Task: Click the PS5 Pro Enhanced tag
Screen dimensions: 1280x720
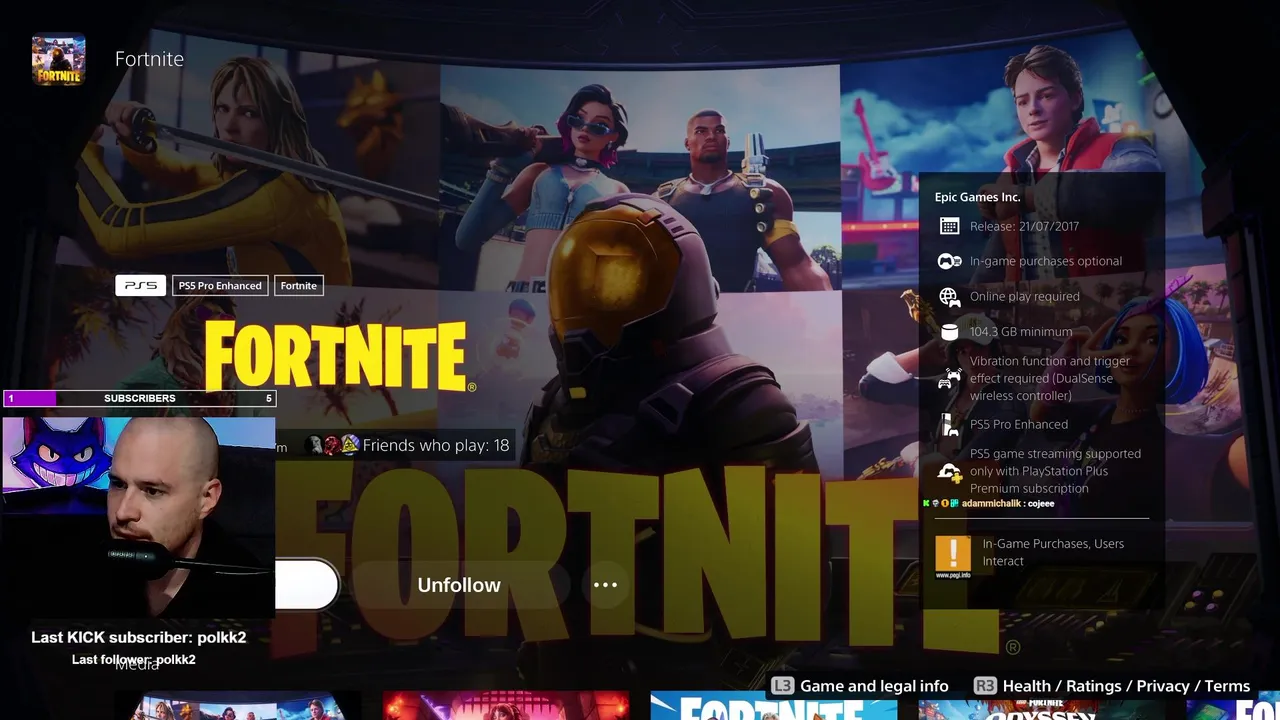Action: 220,286
